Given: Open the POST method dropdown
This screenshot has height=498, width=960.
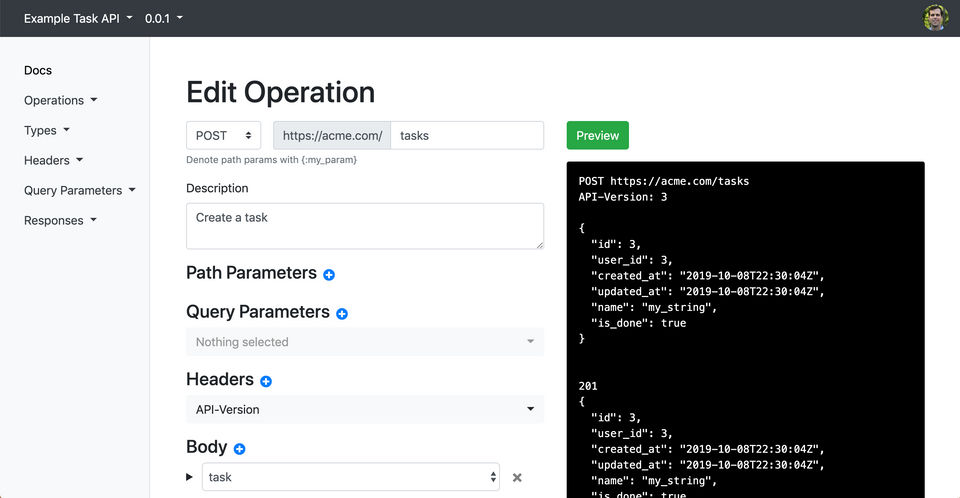Looking at the screenshot, I should (223, 136).
